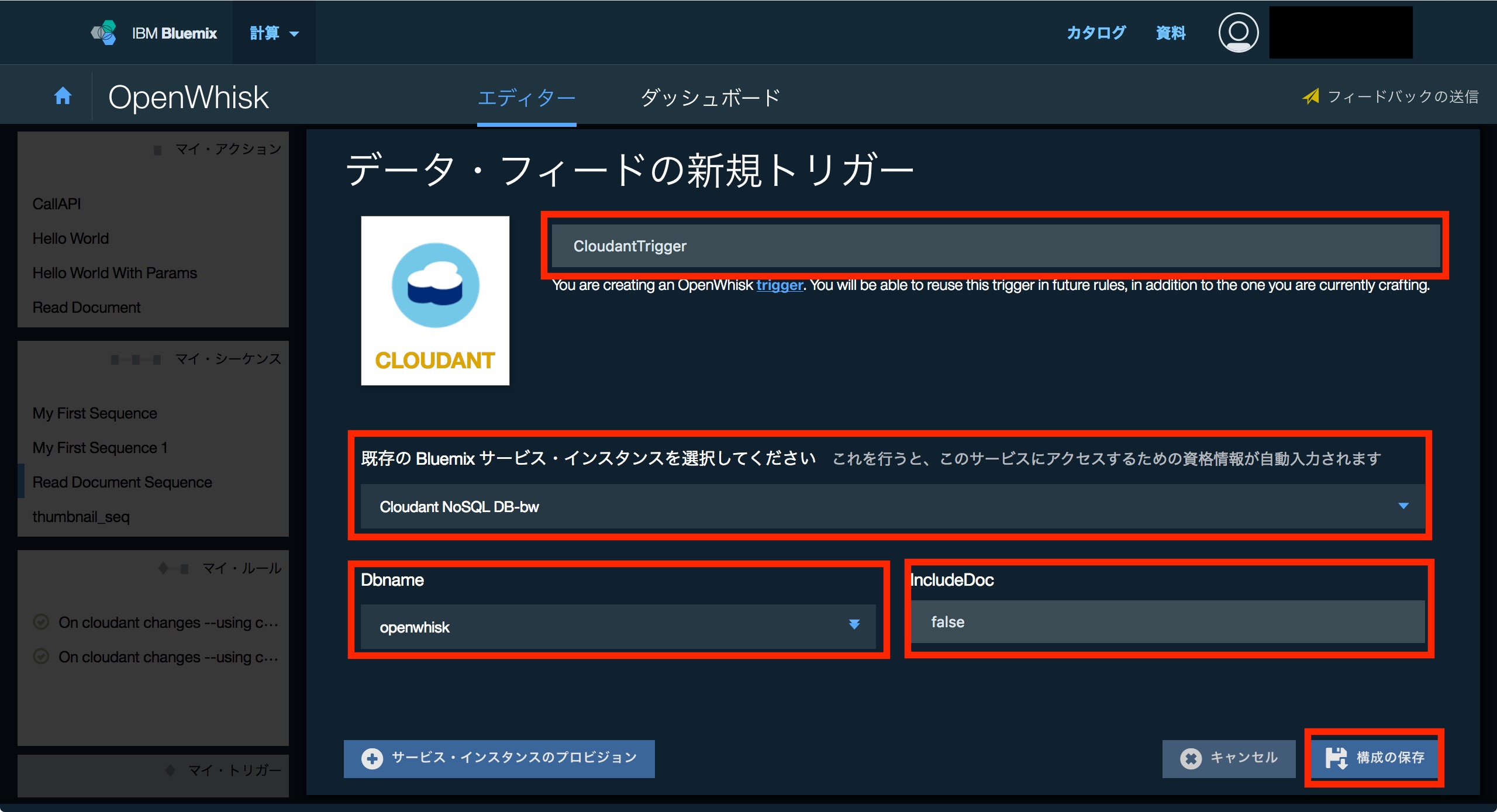
Task: Select the Hello World action
Action: coord(71,239)
